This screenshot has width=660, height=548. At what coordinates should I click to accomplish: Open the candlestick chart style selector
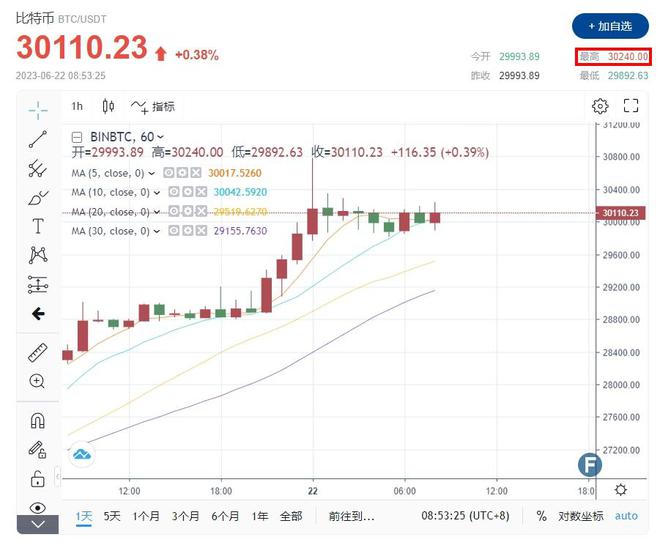click(109, 106)
